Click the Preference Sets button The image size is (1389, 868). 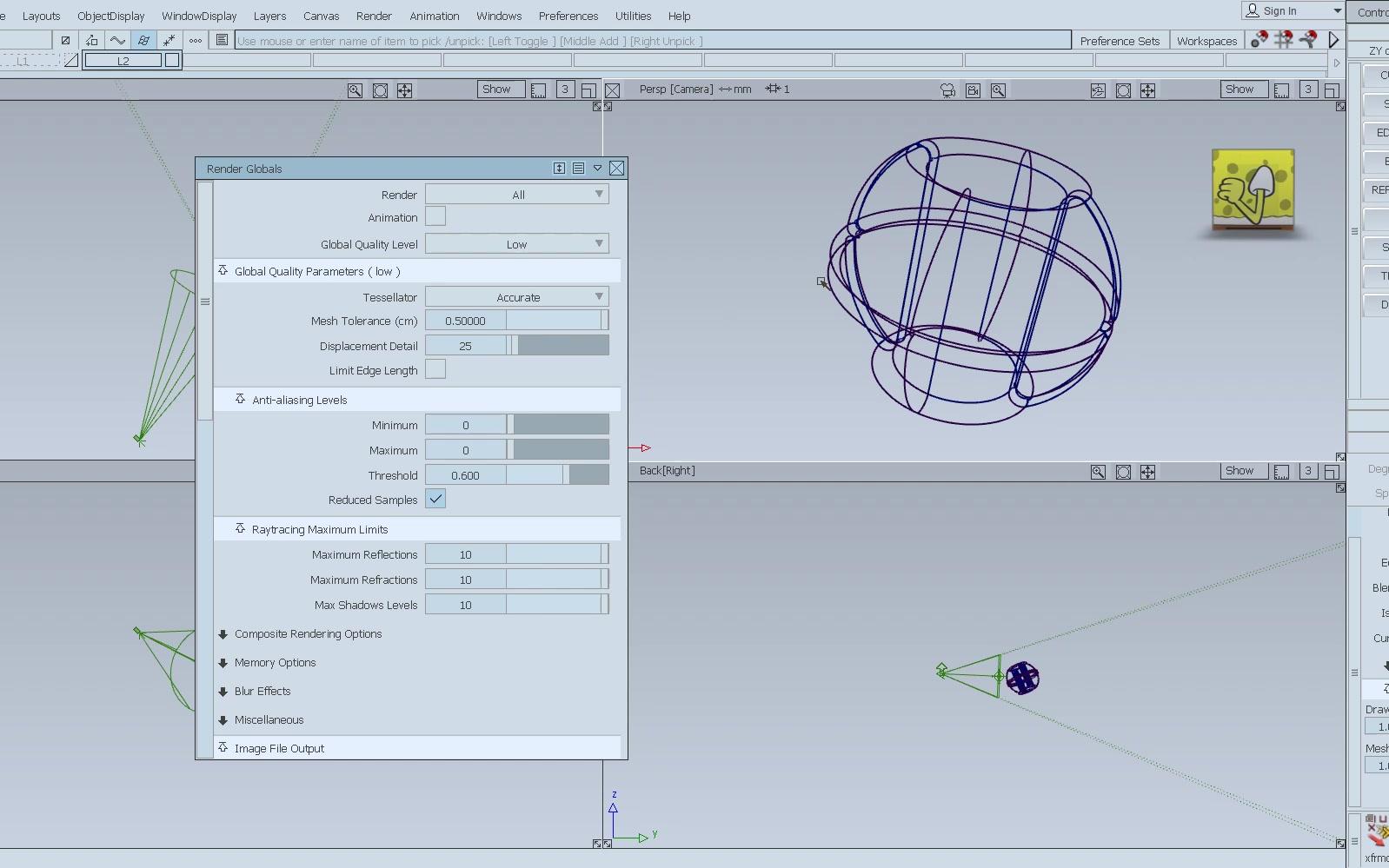click(x=1119, y=41)
